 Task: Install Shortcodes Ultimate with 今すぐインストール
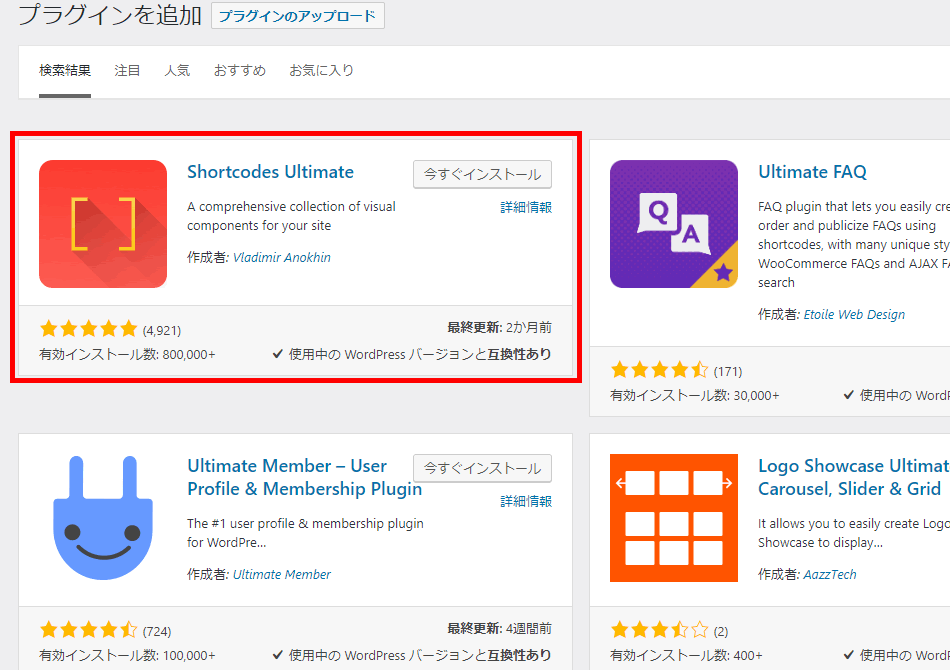click(x=482, y=174)
